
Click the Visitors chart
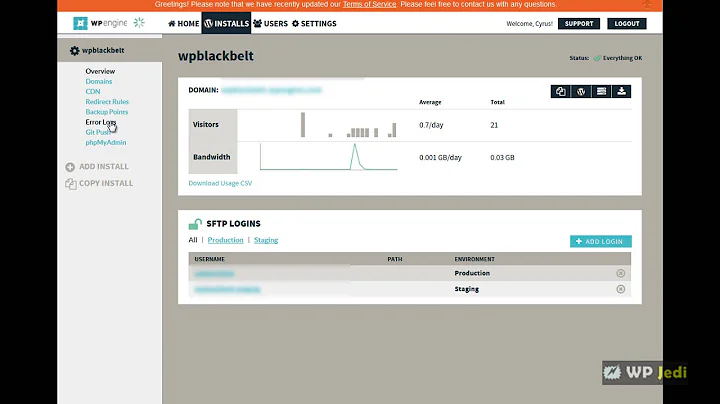(348, 125)
